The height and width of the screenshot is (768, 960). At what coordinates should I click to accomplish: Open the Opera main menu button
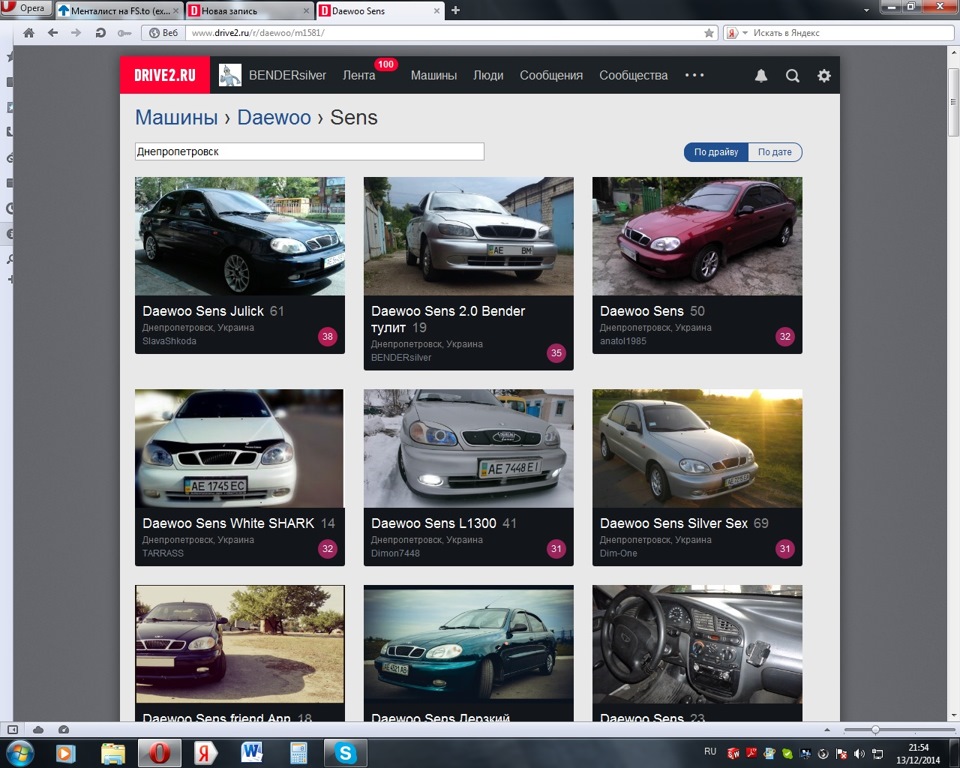click(25, 8)
